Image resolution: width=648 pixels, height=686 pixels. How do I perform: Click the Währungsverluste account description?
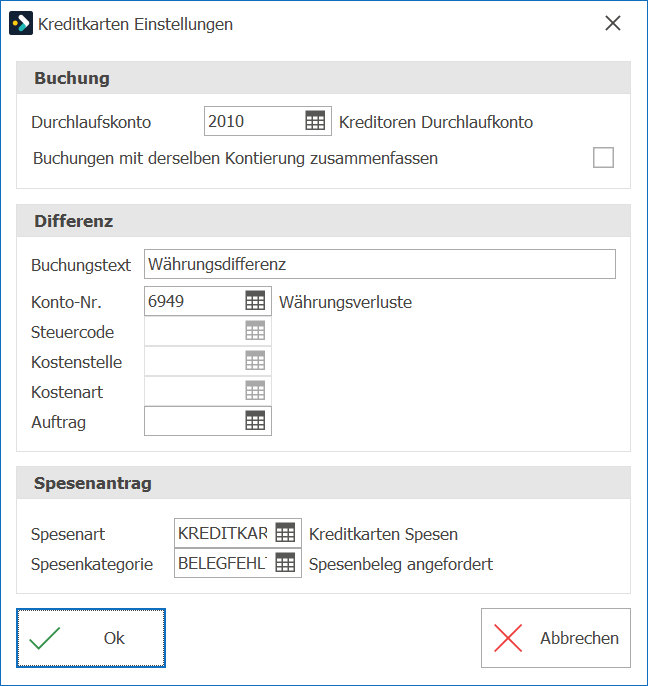[x=346, y=302]
